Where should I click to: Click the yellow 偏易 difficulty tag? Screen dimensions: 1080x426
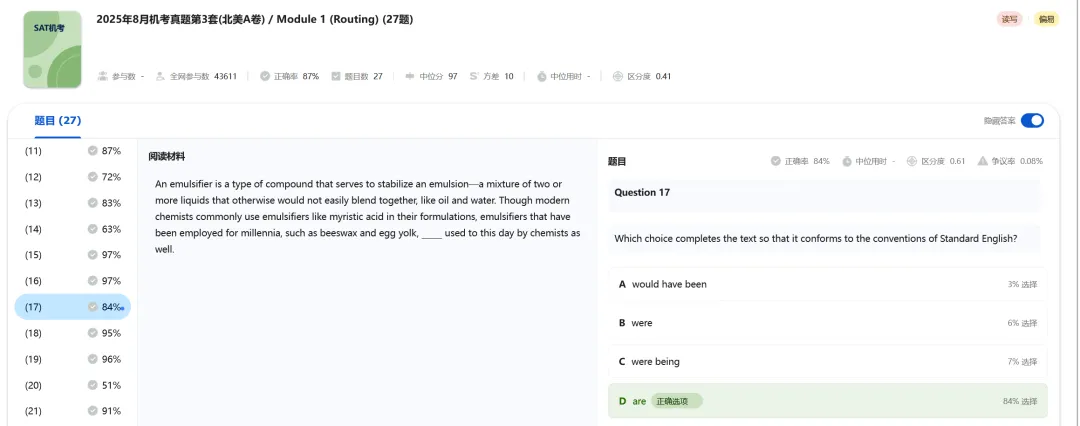(x=1046, y=19)
